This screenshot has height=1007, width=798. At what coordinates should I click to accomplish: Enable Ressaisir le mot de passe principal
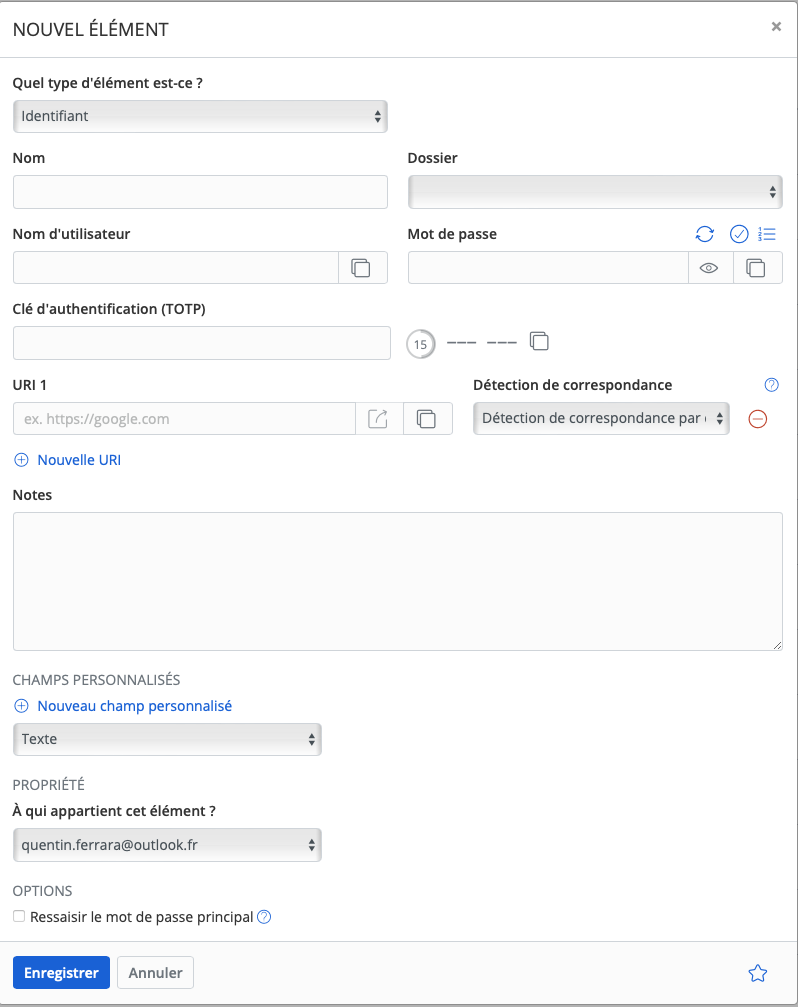click(x=19, y=916)
